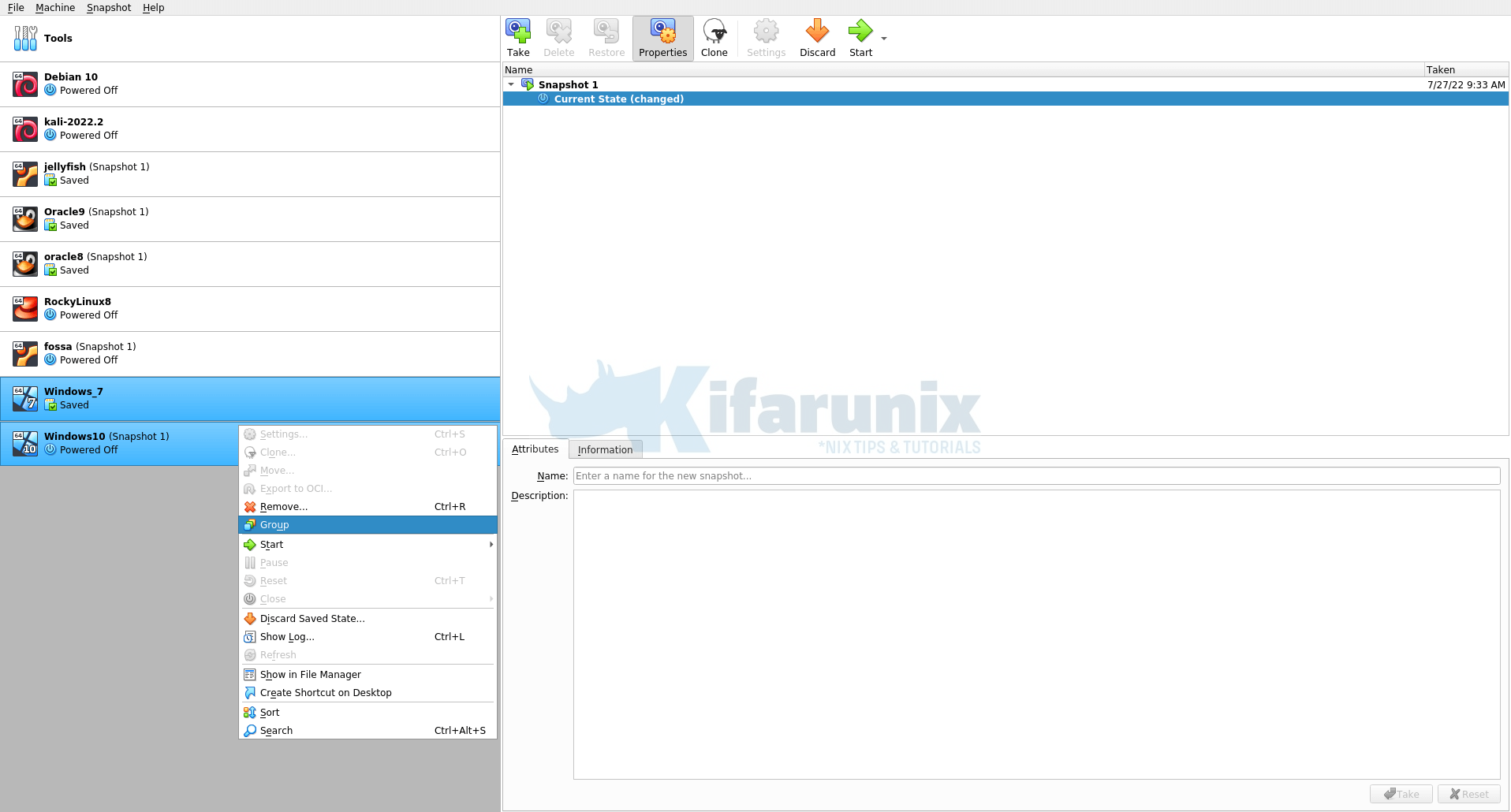
Task: Click the Windows_7 VM thumbnail
Action: pos(24,398)
